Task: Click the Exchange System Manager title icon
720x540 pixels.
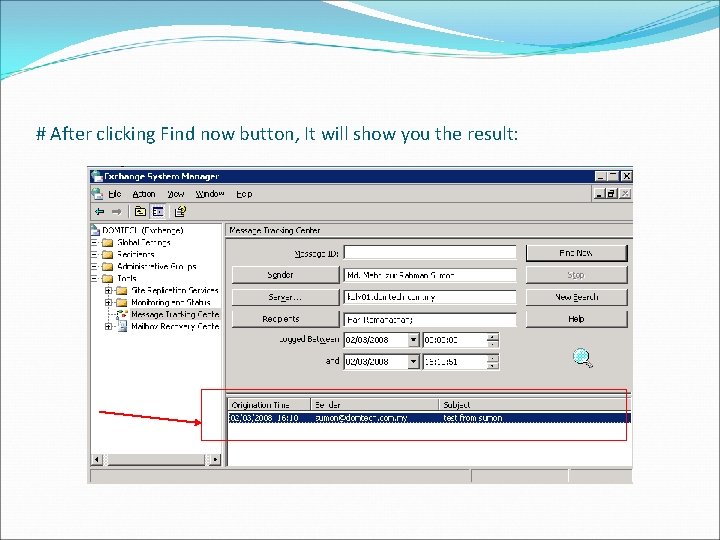Action: pyautogui.click(x=96, y=176)
